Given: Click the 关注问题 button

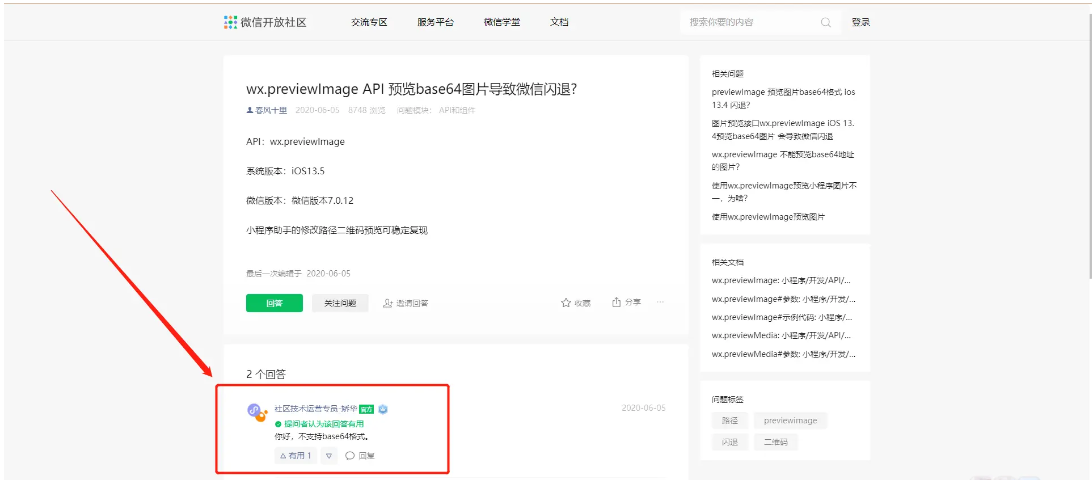Looking at the screenshot, I should coord(340,303).
